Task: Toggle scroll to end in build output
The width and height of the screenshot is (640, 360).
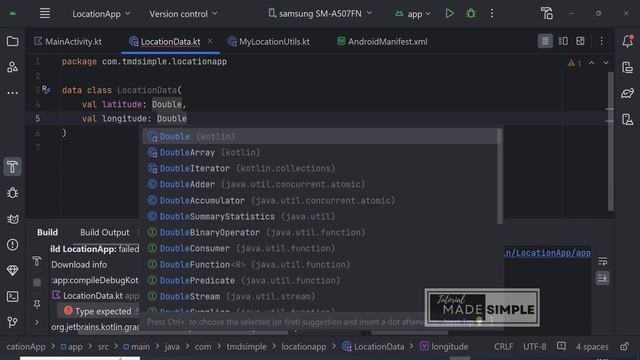Action: point(602,278)
